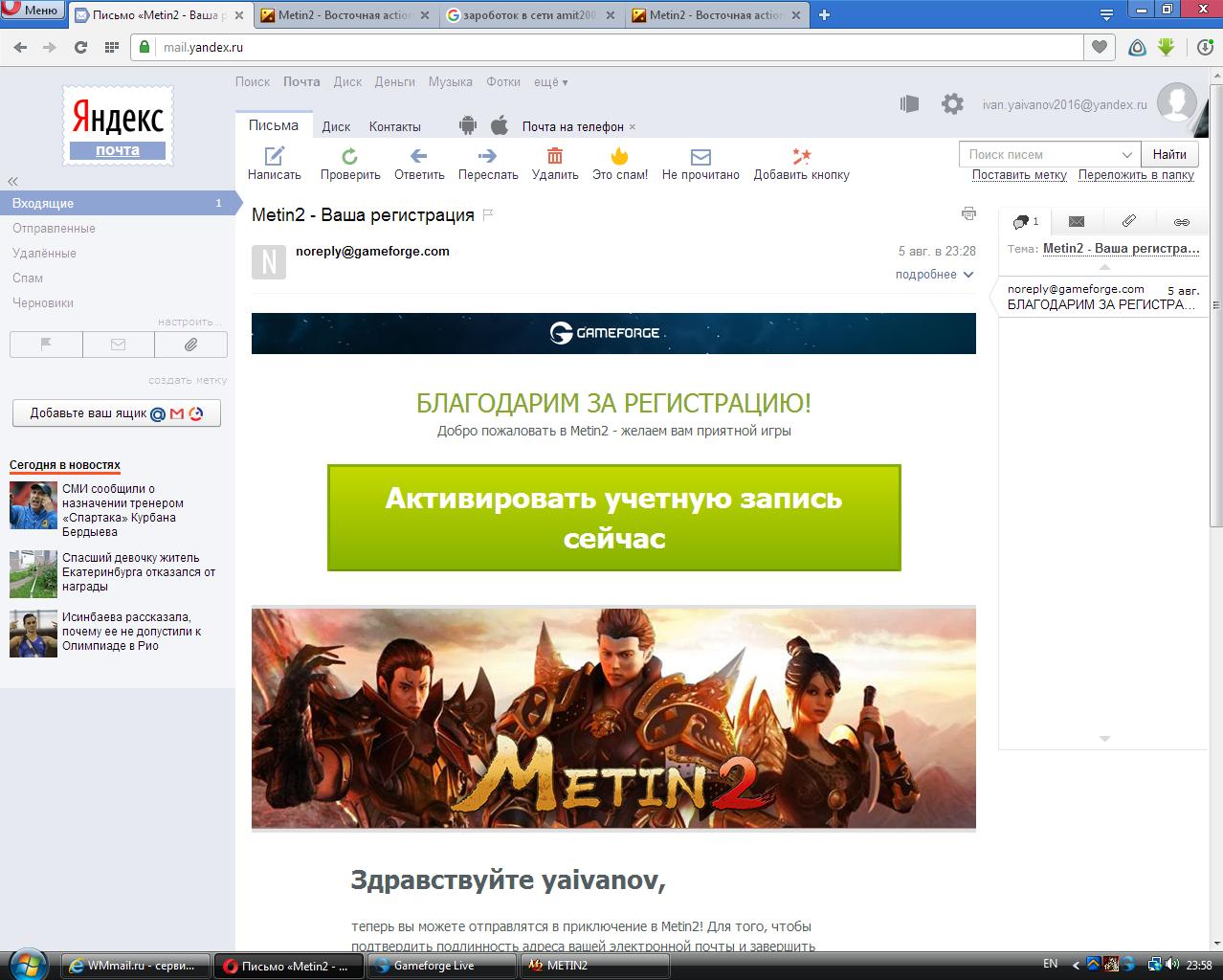Click the green download arrow extension icon

(1166, 47)
